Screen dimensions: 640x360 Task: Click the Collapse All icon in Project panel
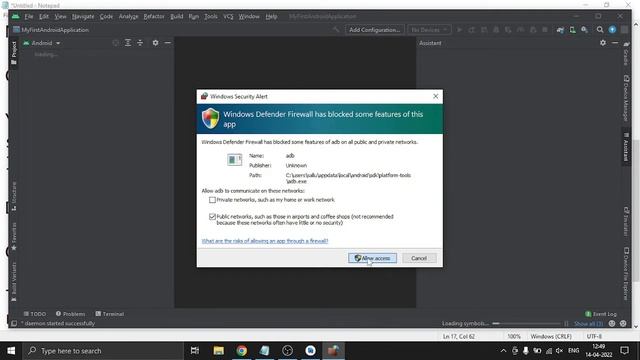coord(140,42)
